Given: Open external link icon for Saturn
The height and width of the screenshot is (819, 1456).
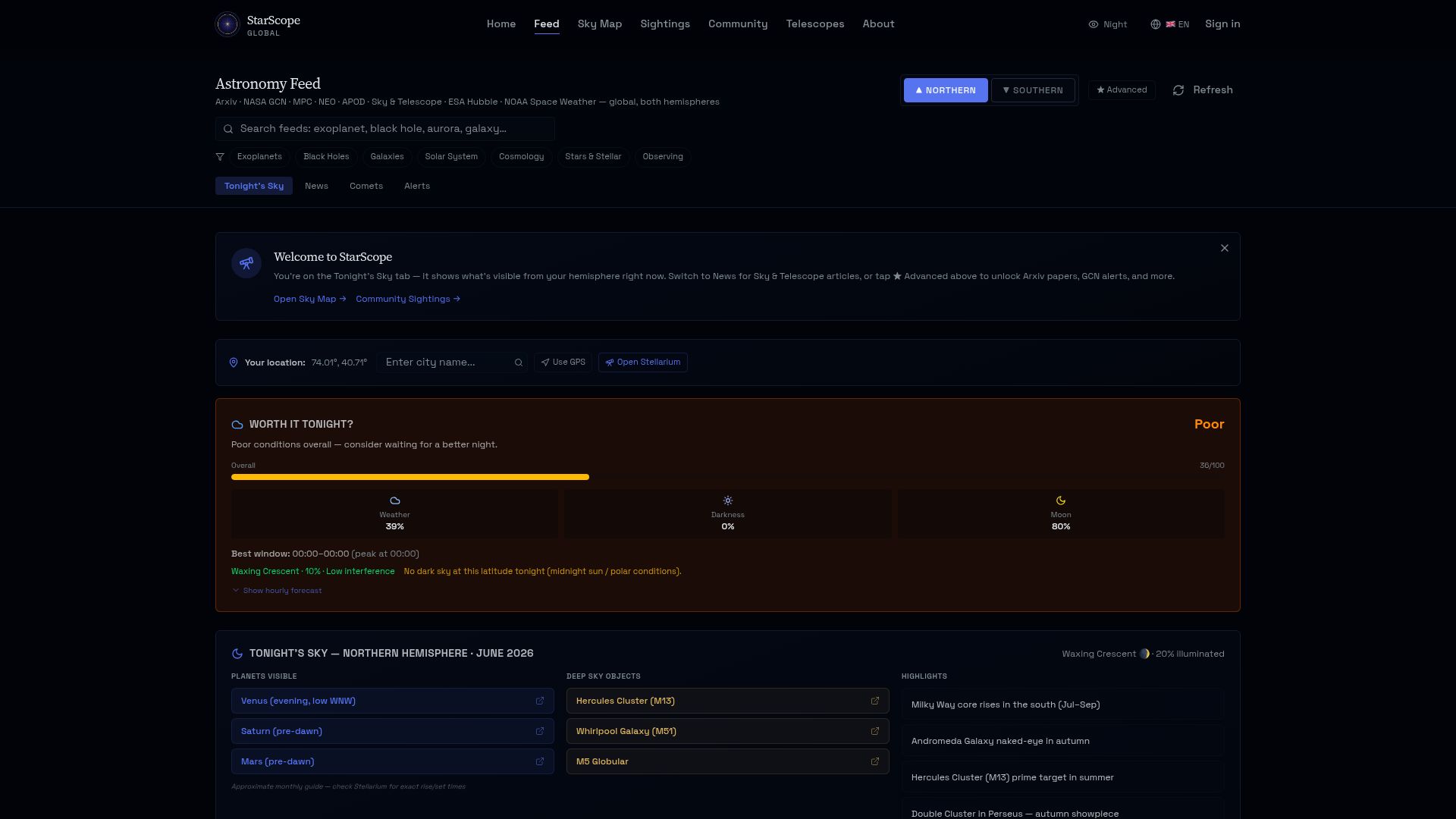Looking at the screenshot, I should [x=540, y=731].
